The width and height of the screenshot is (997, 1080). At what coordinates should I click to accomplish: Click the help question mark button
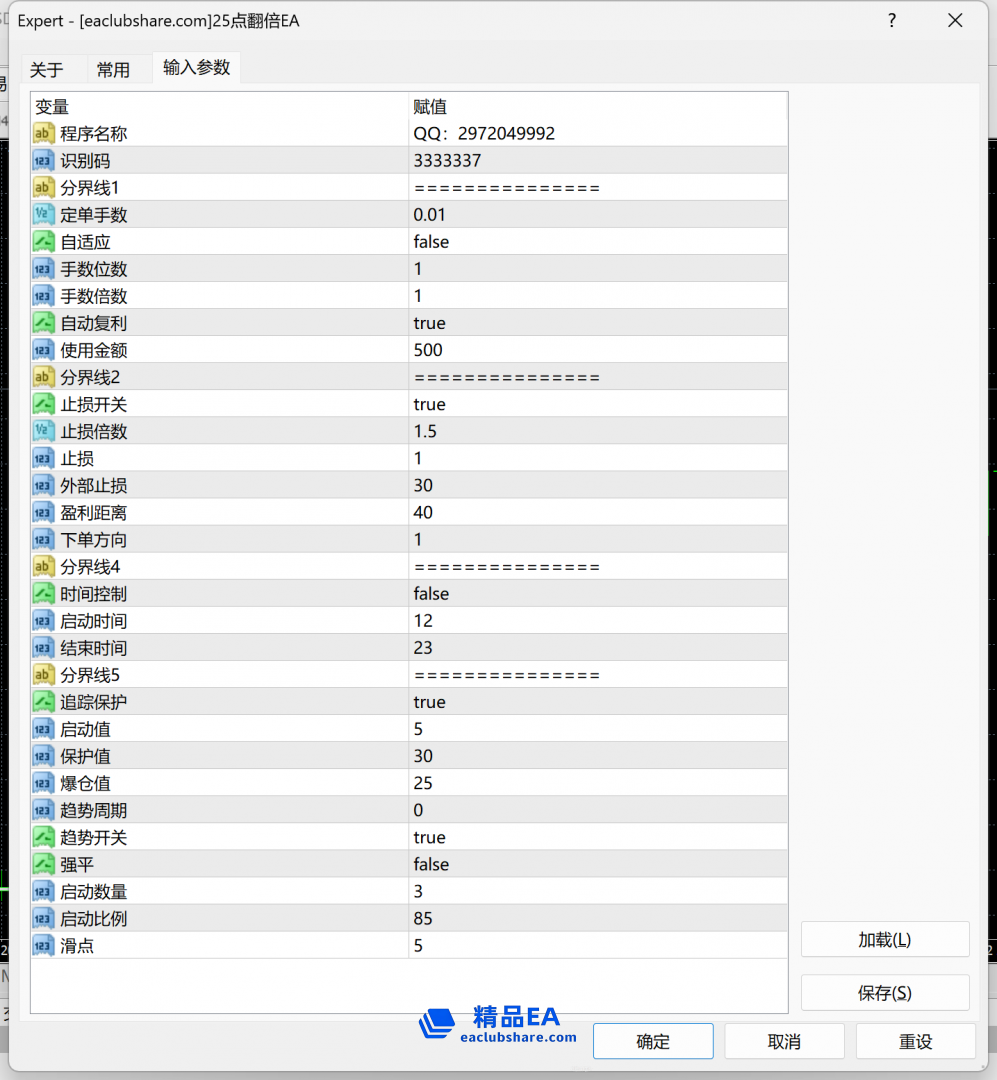pyautogui.click(x=891, y=21)
